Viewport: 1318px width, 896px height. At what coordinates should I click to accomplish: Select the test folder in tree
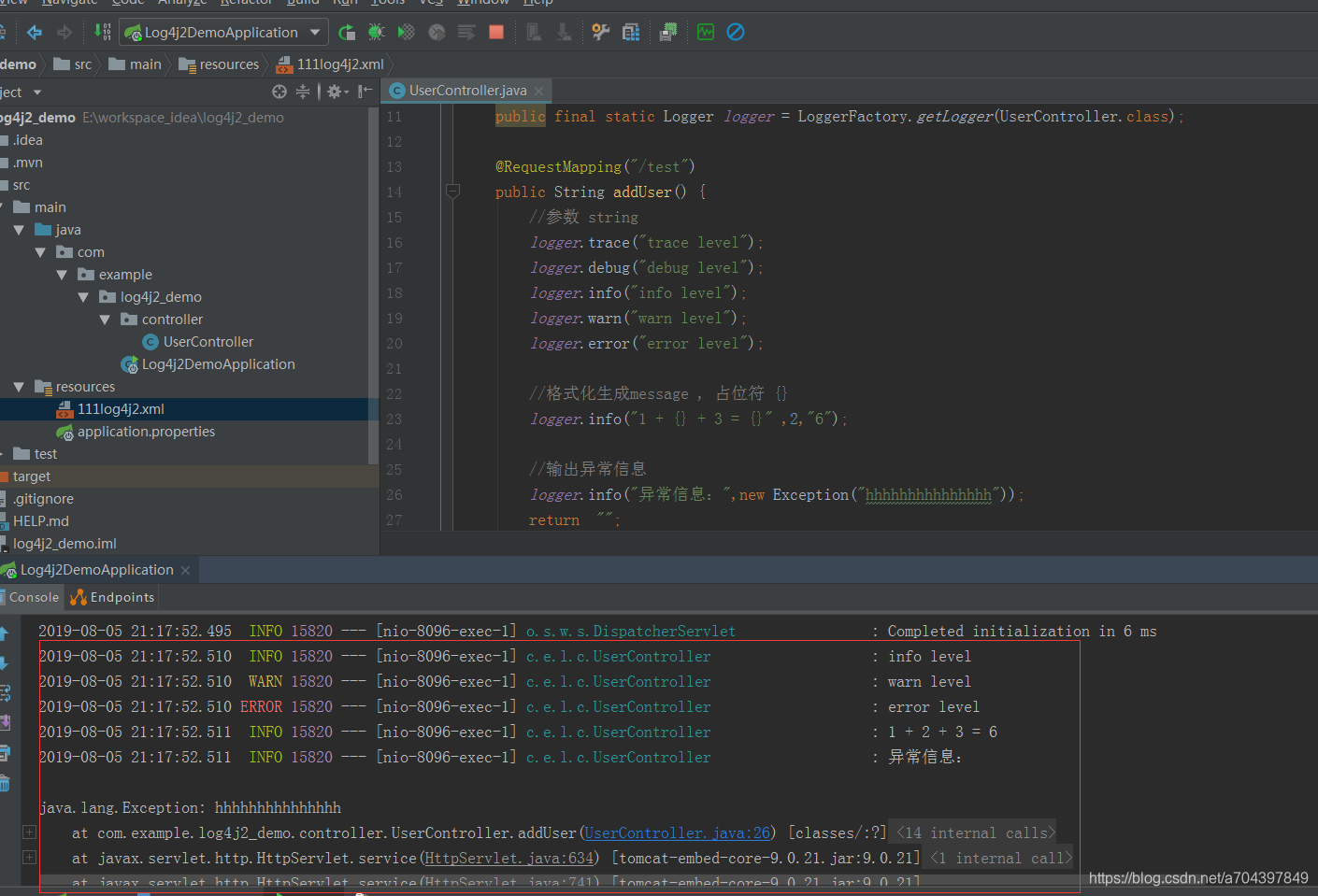36,454
